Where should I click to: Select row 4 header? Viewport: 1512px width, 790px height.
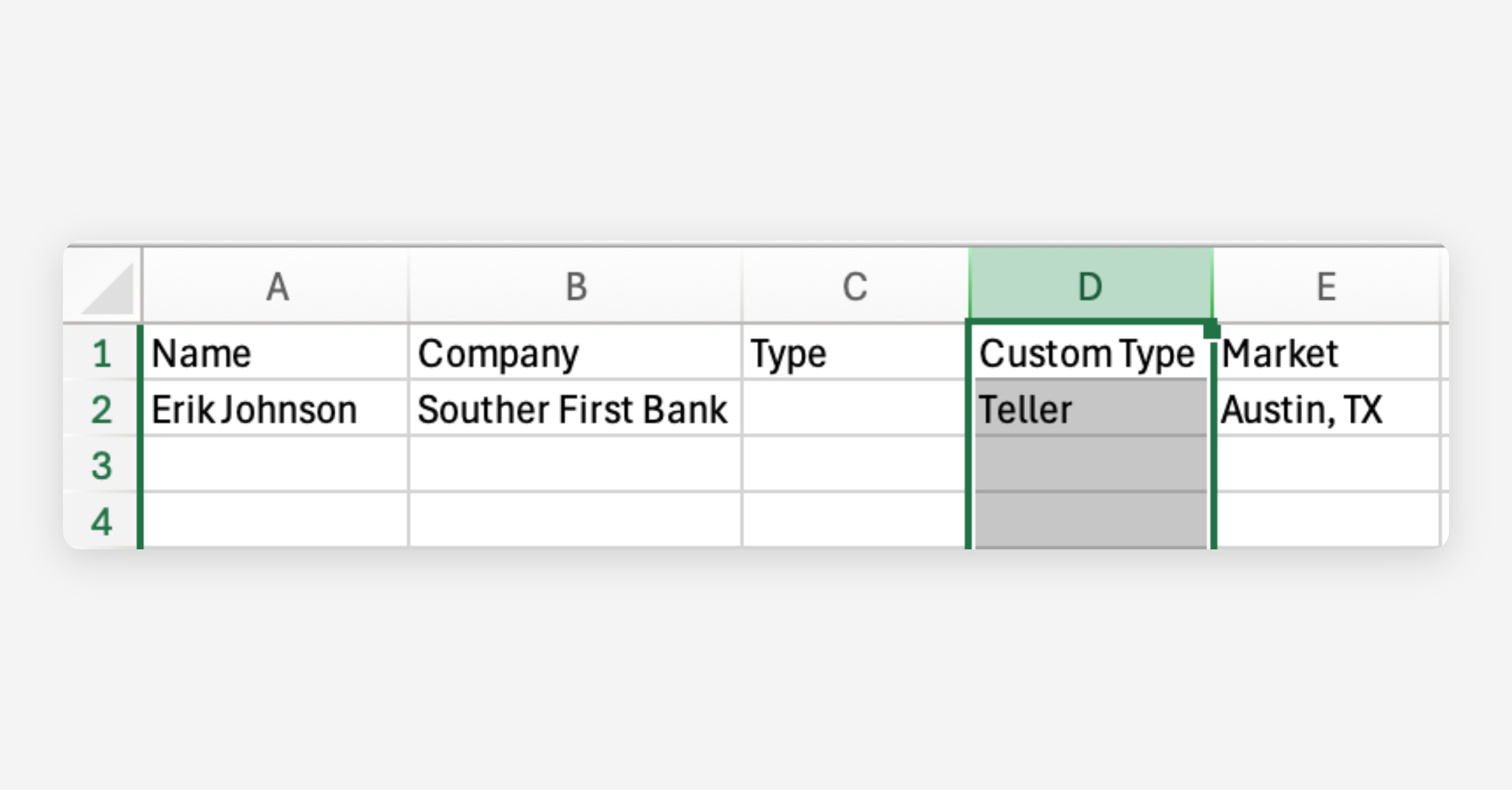(101, 522)
